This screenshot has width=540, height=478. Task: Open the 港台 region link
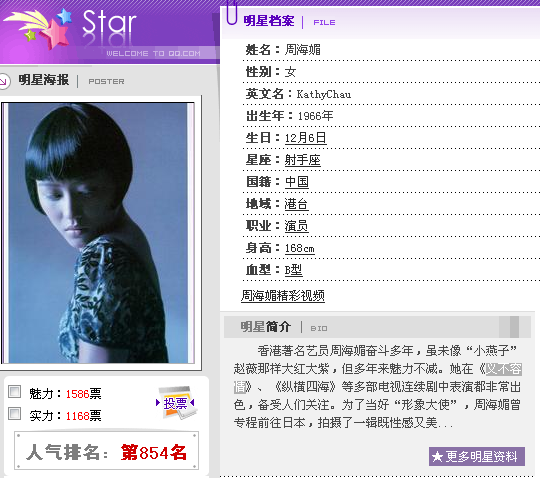pos(296,204)
